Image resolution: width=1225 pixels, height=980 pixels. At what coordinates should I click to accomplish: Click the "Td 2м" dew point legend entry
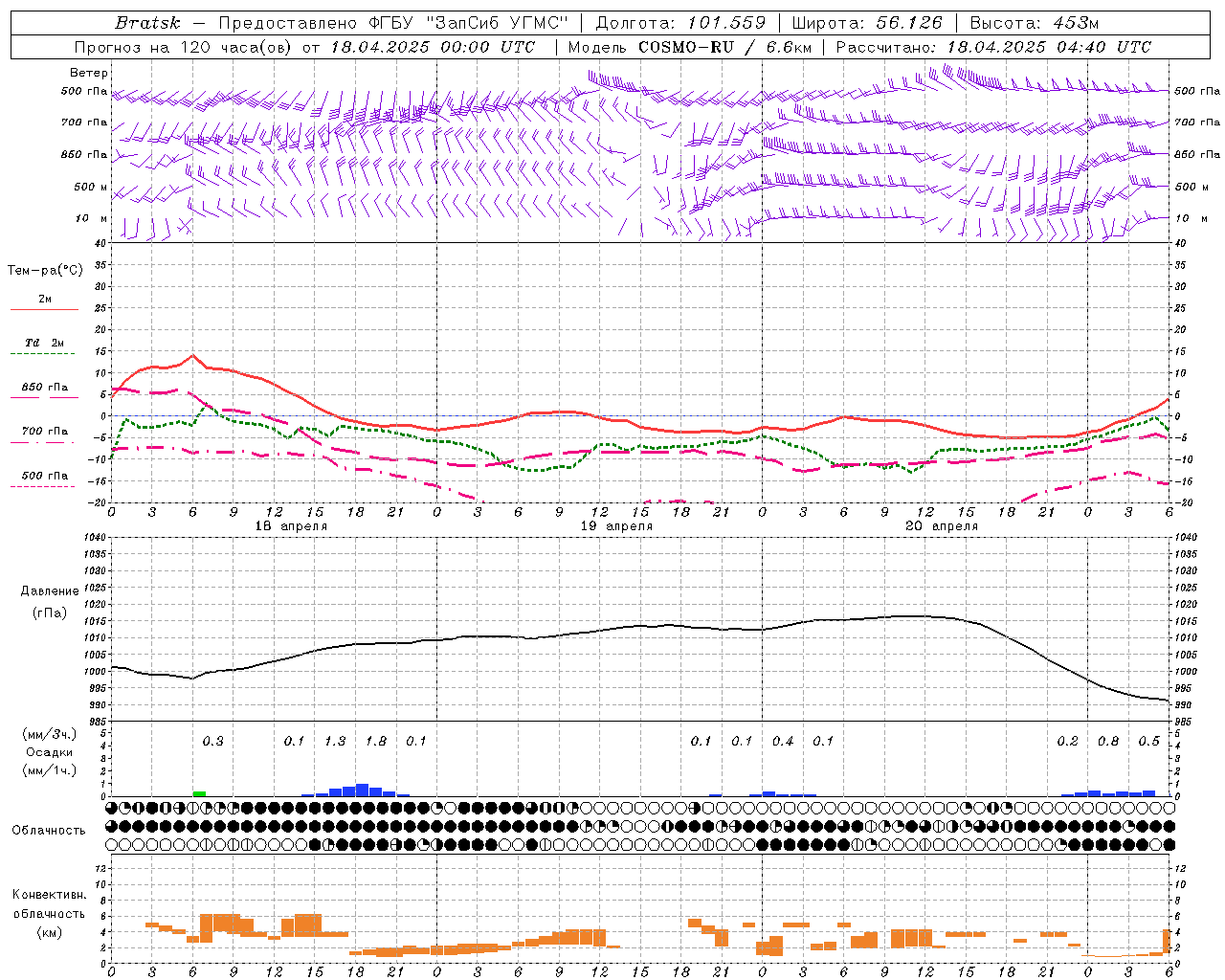[45, 343]
